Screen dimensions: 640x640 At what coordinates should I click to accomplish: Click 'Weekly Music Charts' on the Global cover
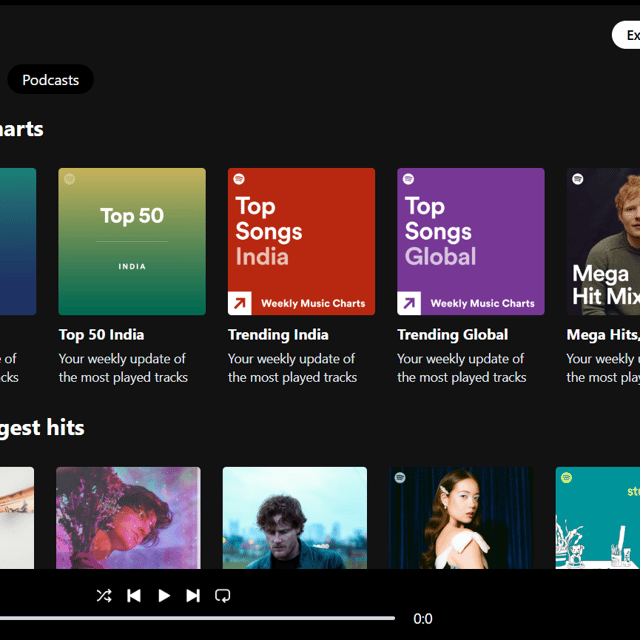pos(482,303)
